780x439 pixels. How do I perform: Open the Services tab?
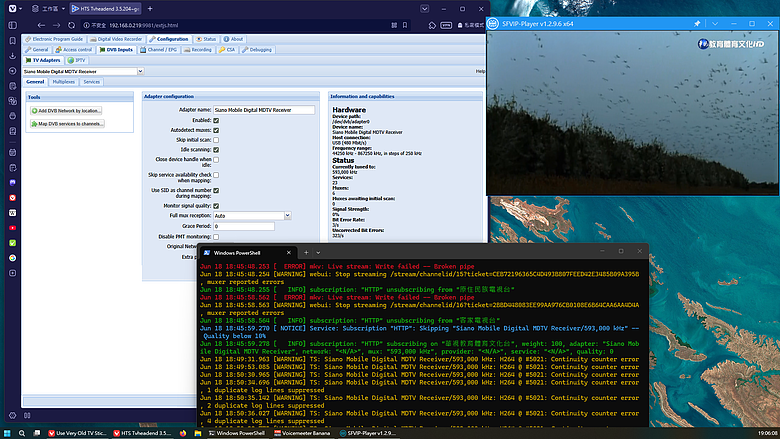(x=92, y=82)
